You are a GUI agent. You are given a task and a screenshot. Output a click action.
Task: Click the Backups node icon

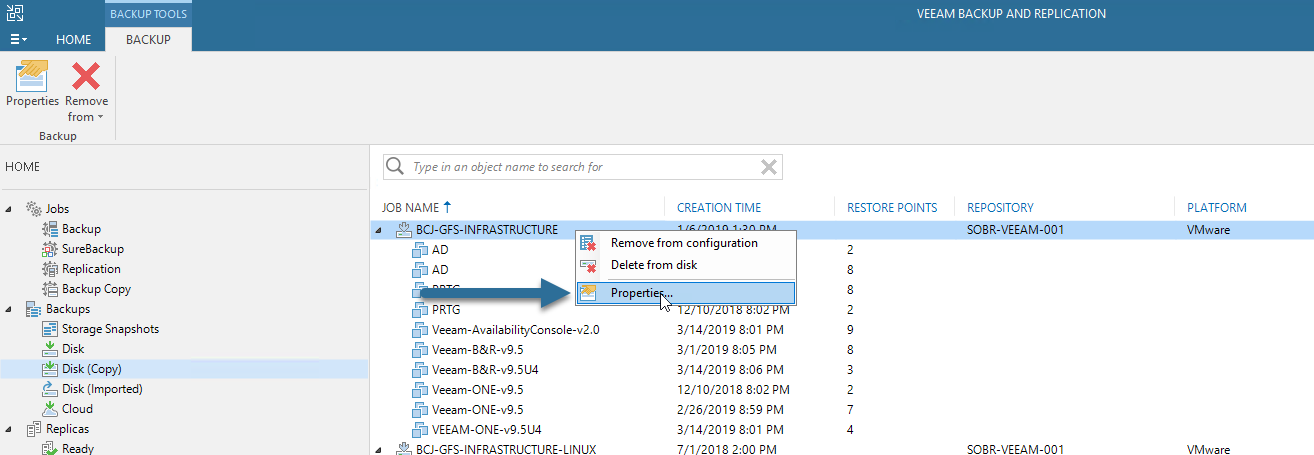tap(33, 309)
